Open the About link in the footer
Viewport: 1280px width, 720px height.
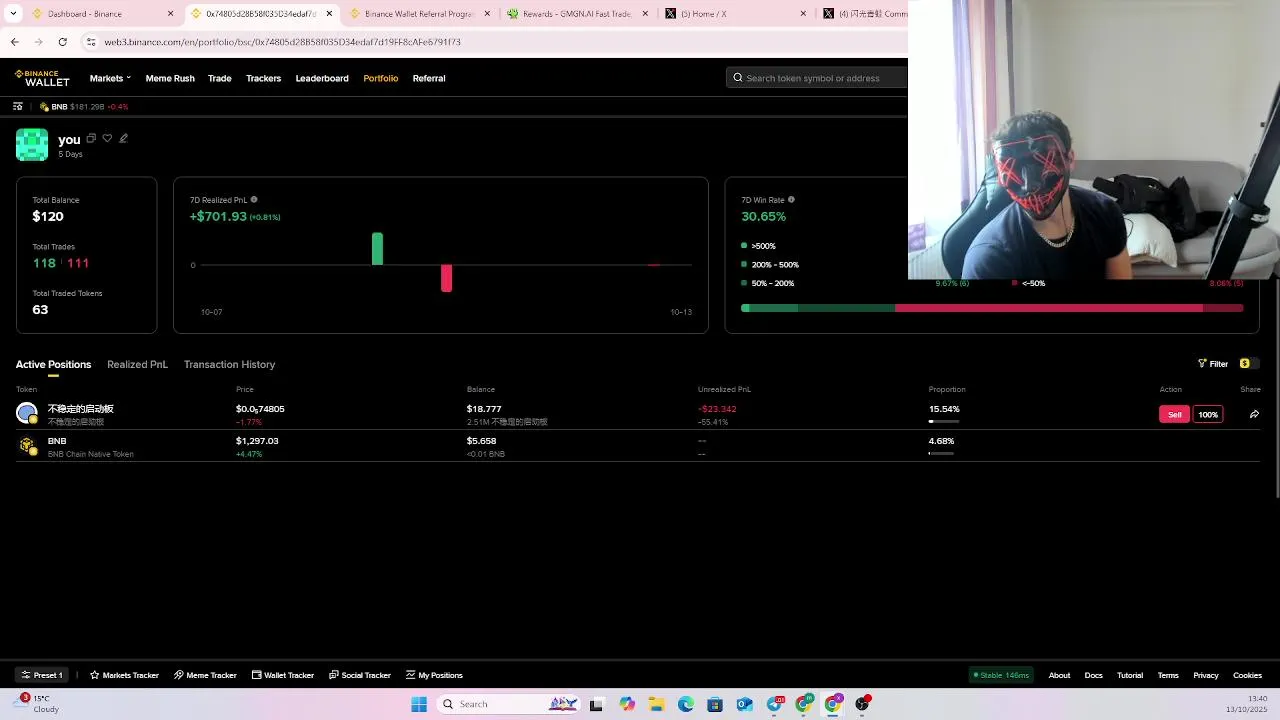1059,675
